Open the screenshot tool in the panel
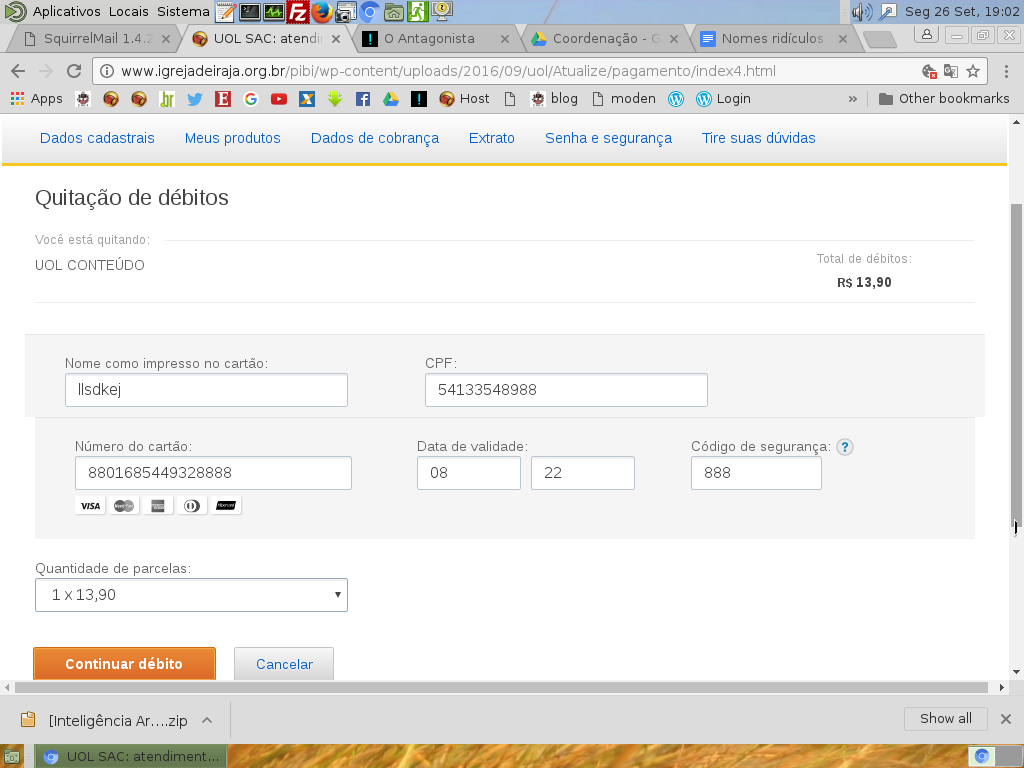 (345, 11)
